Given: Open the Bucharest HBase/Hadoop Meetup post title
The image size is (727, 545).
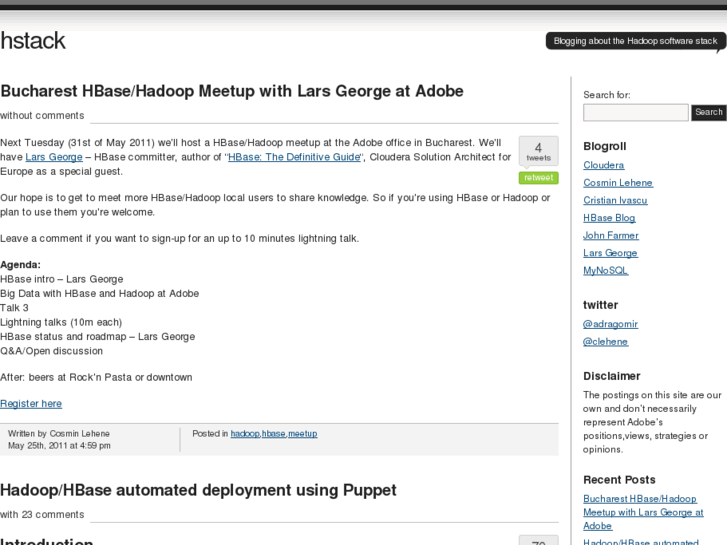Looking at the screenshot, I should [x=232, y=91].
